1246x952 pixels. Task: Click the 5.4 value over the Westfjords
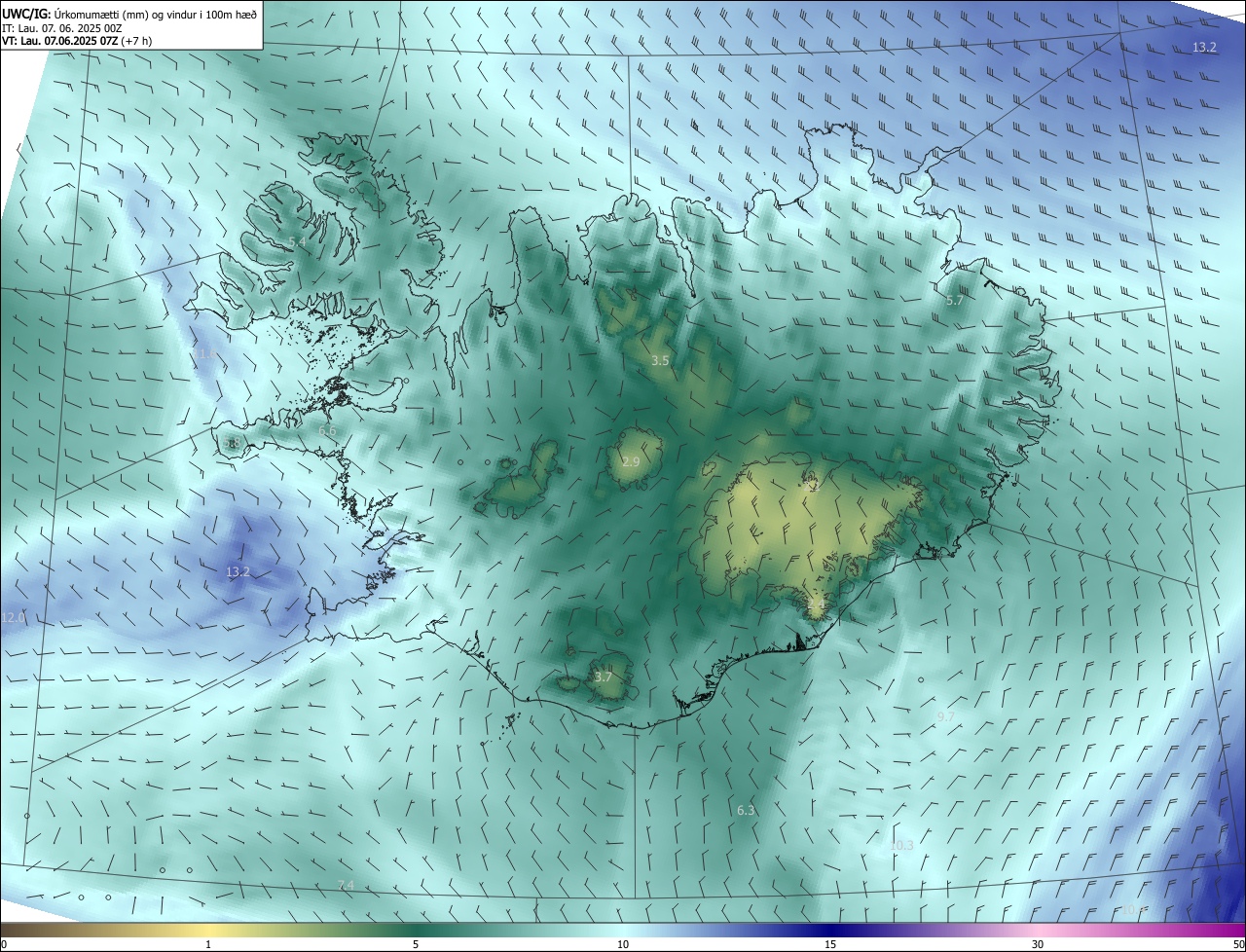click(297, 241)
